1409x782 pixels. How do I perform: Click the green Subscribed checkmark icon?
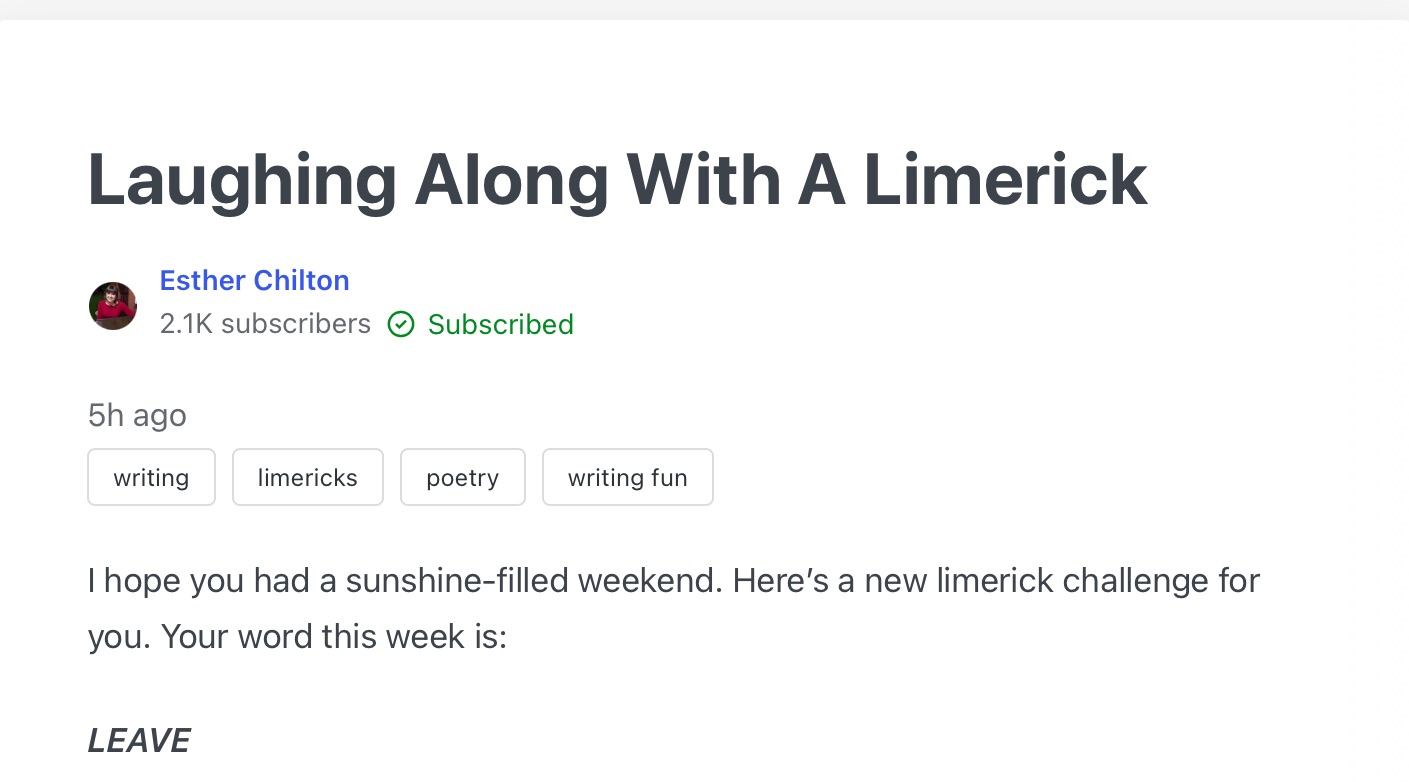[x=401, y=324]
